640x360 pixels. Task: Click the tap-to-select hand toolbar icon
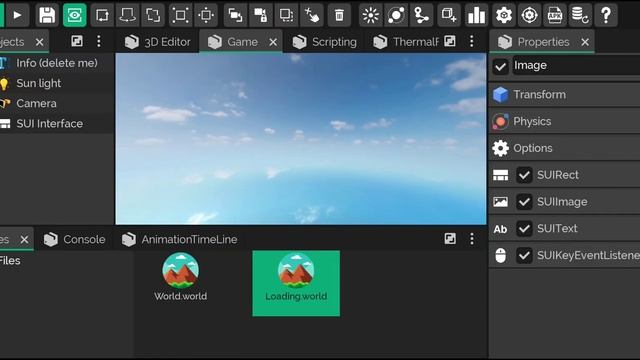pos(312,16)
